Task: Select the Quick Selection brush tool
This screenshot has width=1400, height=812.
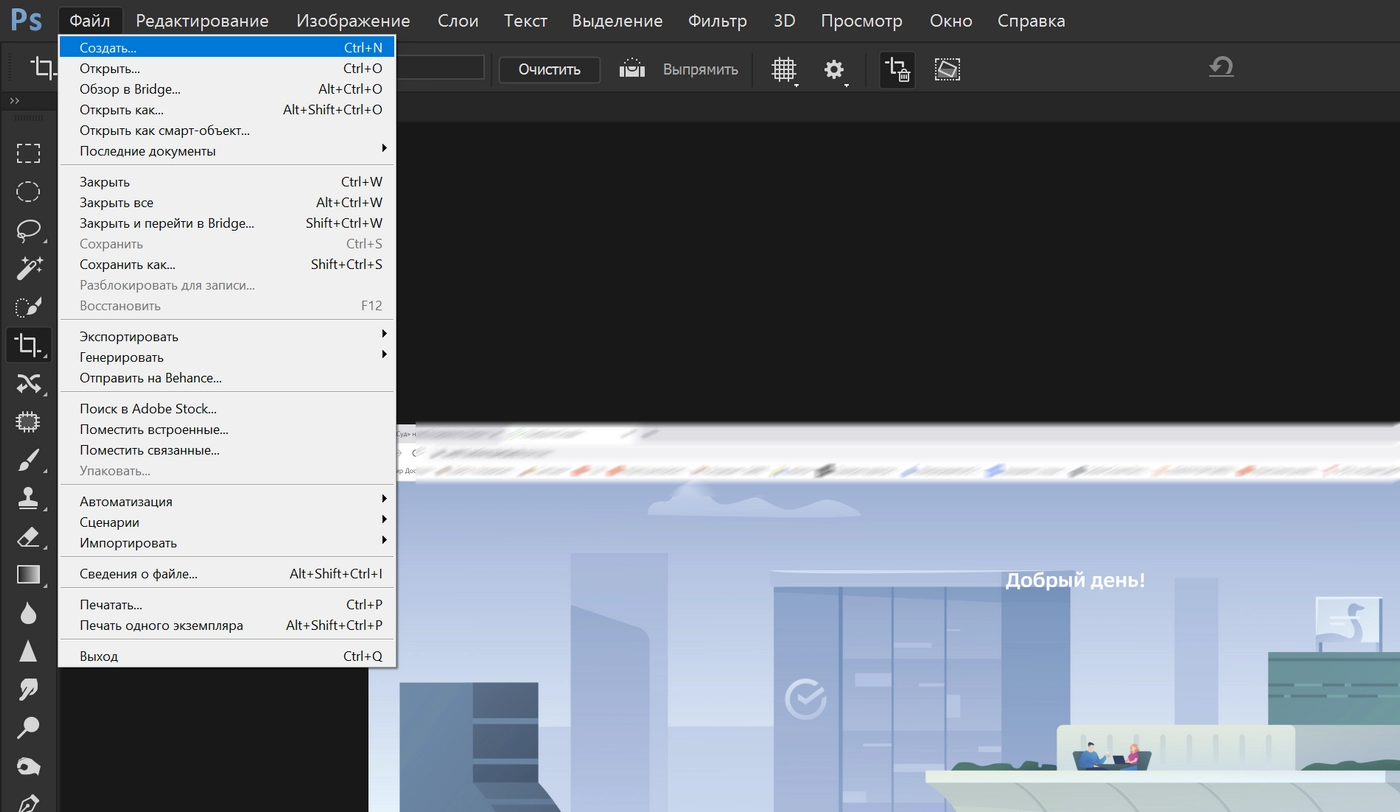Action: click(x=28, y=307)
